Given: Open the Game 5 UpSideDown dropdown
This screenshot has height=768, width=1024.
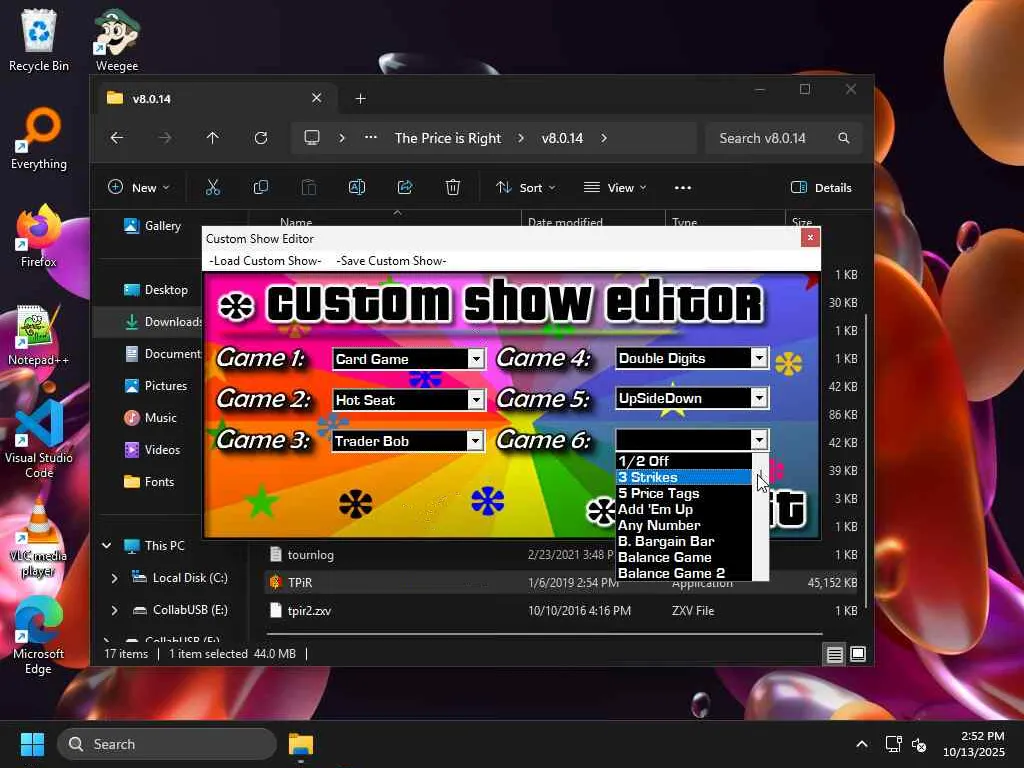Looking at the screenshot, I should tap(759, 398).
